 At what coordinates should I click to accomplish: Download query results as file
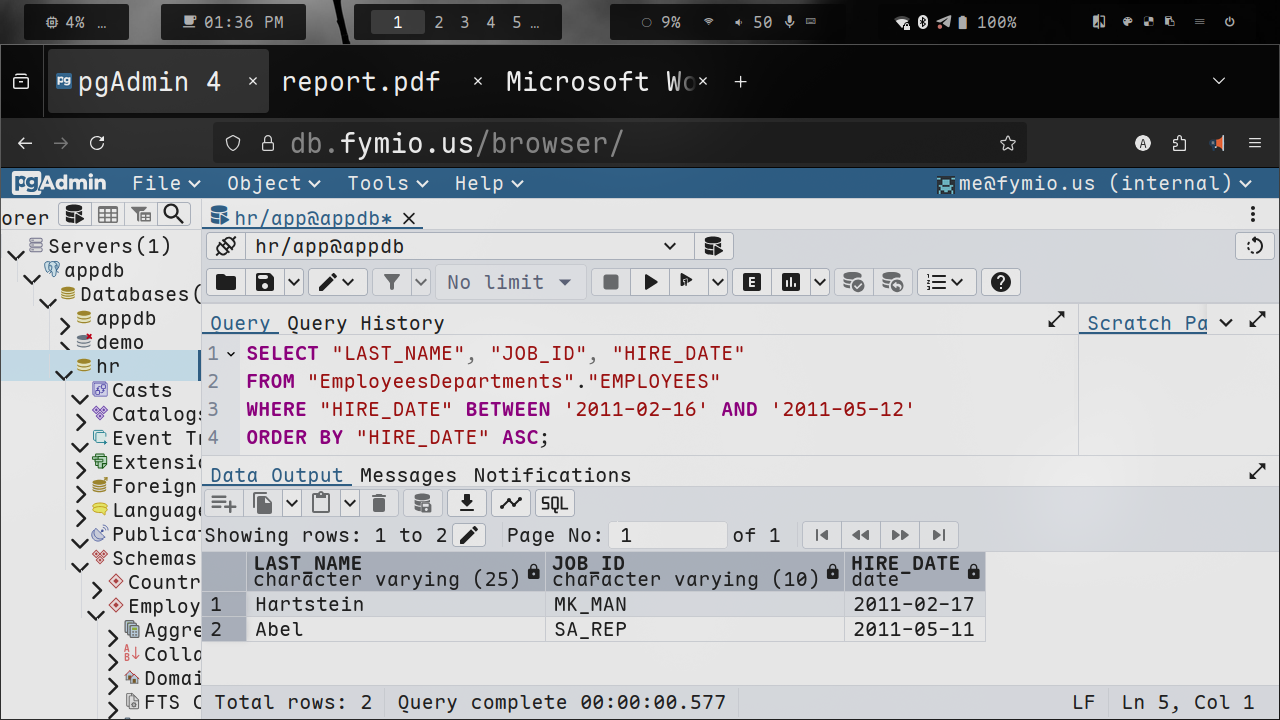tap(466, 504)
